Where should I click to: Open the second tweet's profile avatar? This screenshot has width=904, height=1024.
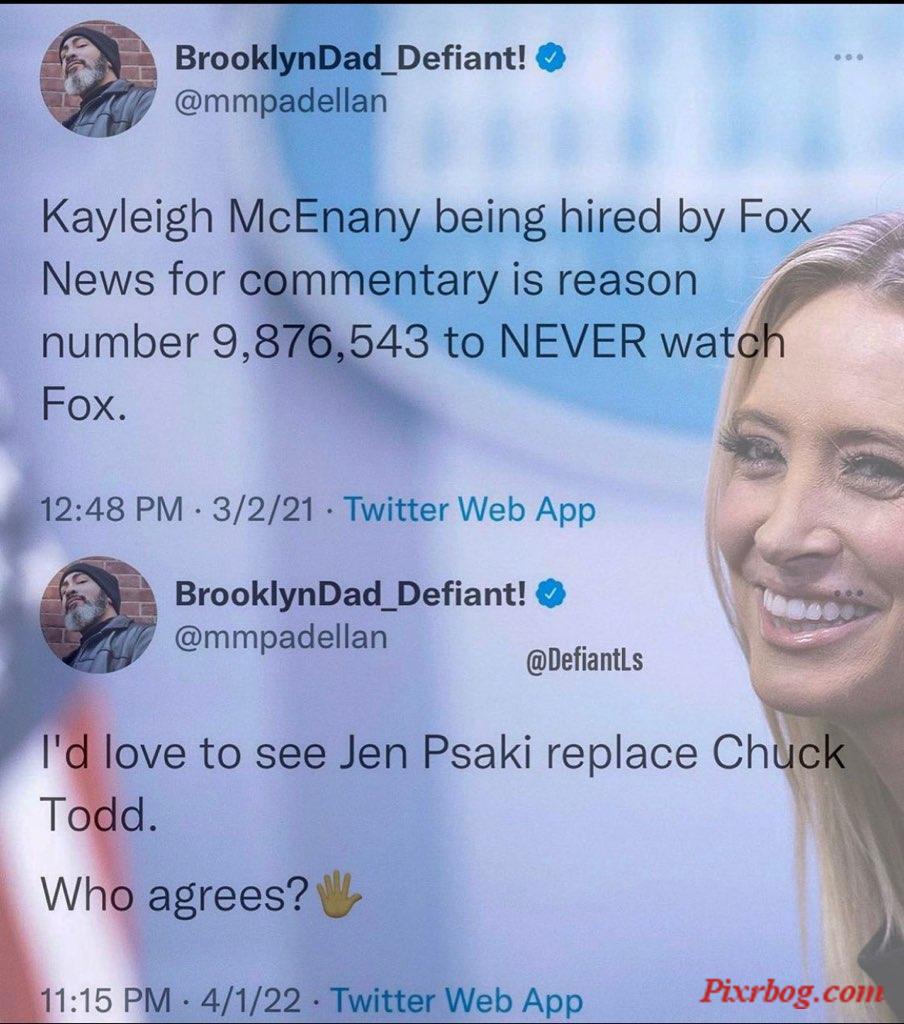pyautogui.click(x=98, y=614)
